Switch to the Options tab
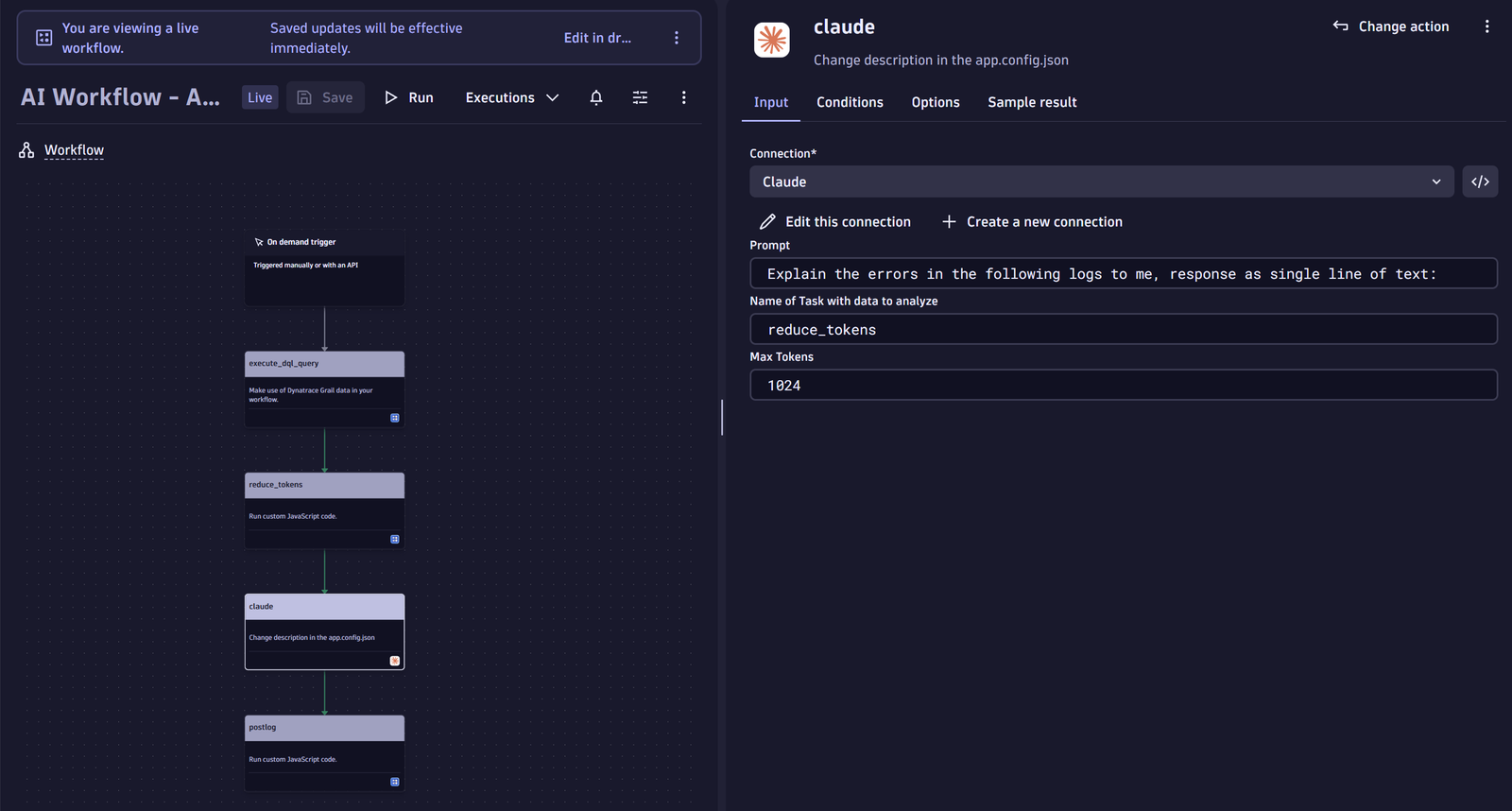The image size is (1512, 811). [x=936, y=102]
